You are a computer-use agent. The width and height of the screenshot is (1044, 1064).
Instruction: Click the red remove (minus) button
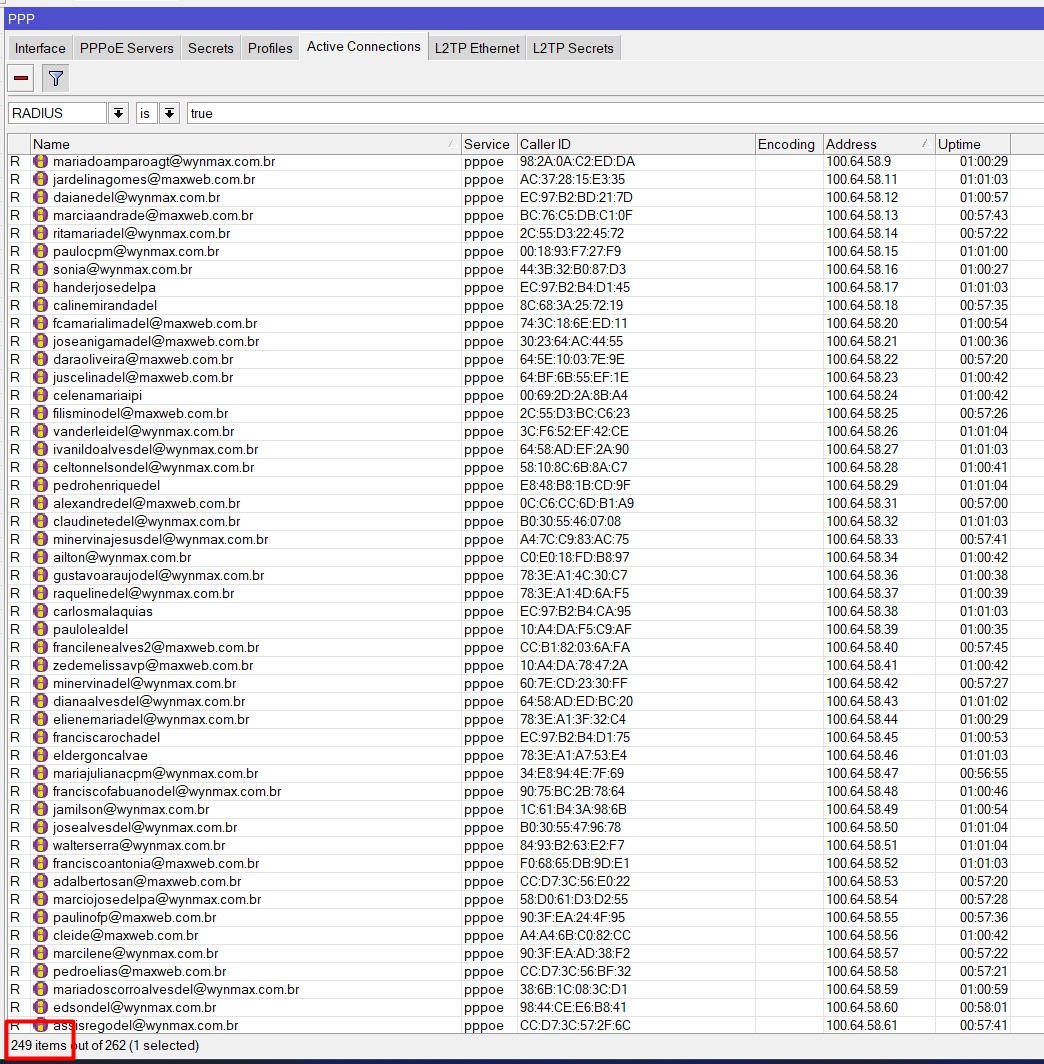tap(21, 78)
